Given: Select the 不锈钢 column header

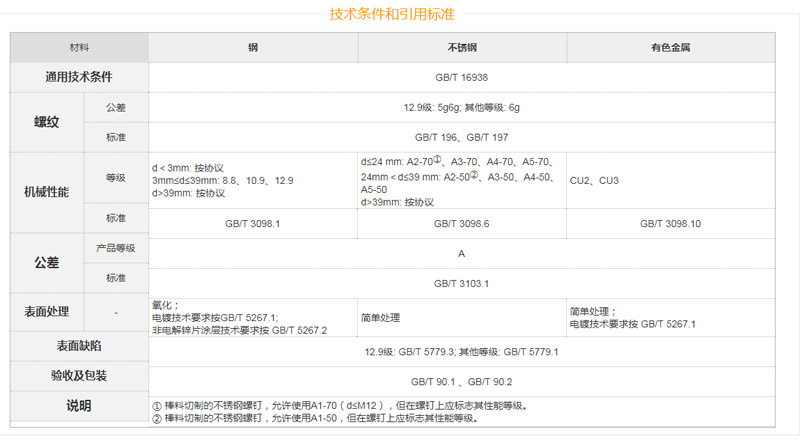Looking at the screenshot, I should coord(461,47).
